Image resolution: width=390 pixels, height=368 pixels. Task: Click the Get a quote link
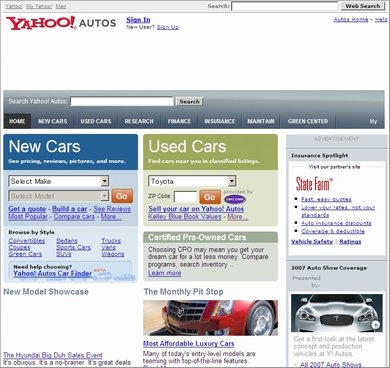[27, 209]
